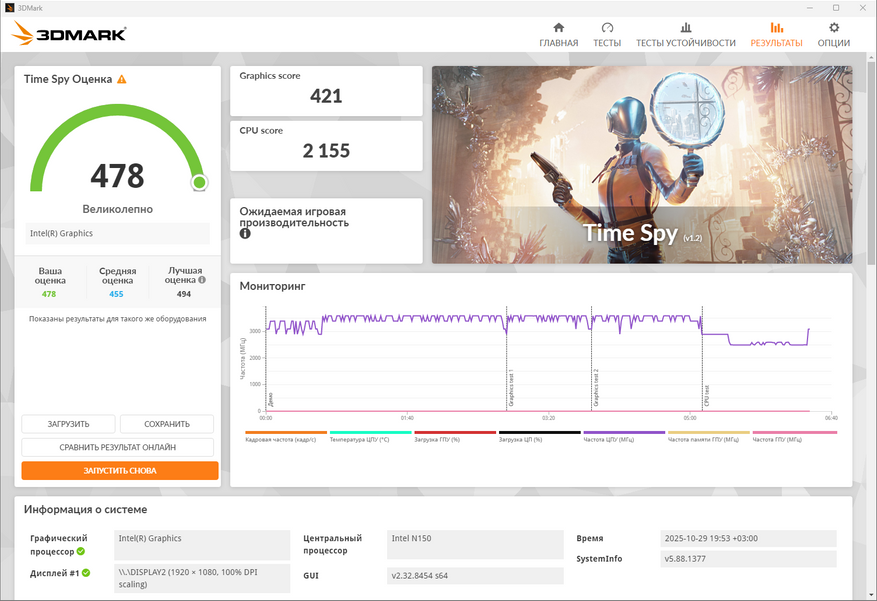This screenshot has height=601, width=877.
Task: Open the ОПЦИИ settings tab
Action: [x=833, y=35]
